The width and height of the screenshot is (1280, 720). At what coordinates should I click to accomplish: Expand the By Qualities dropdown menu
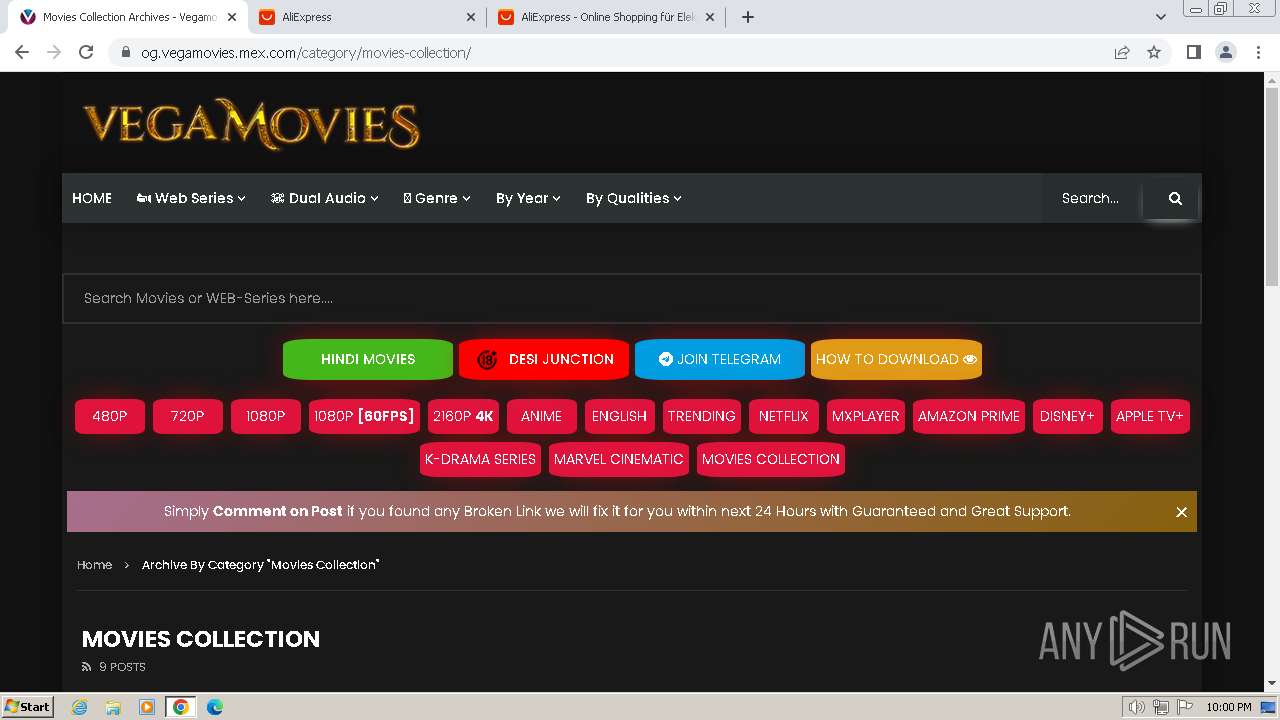[634, 198]
